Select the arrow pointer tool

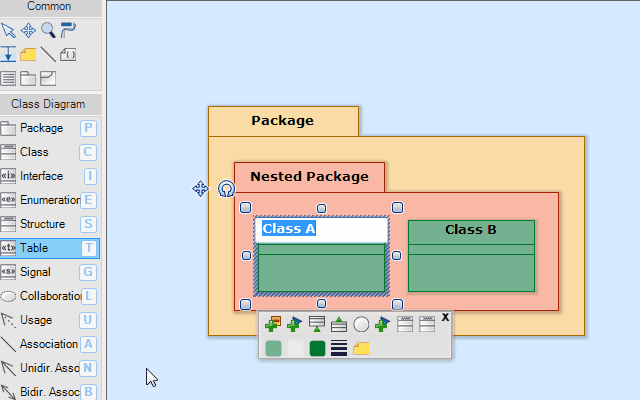(8, 31)
